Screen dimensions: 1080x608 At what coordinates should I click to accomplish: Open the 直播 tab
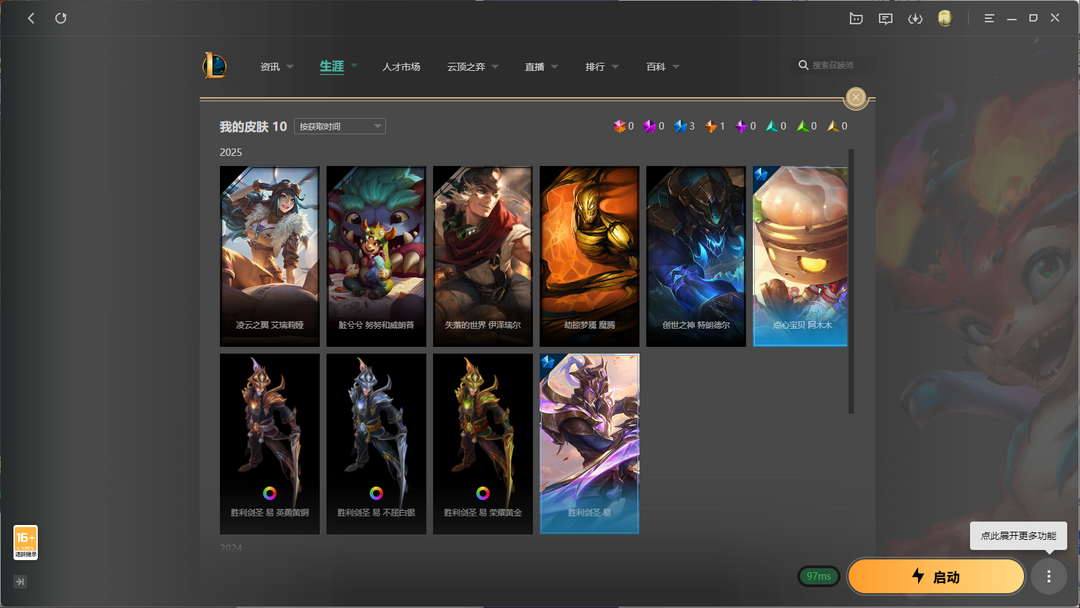534,67
